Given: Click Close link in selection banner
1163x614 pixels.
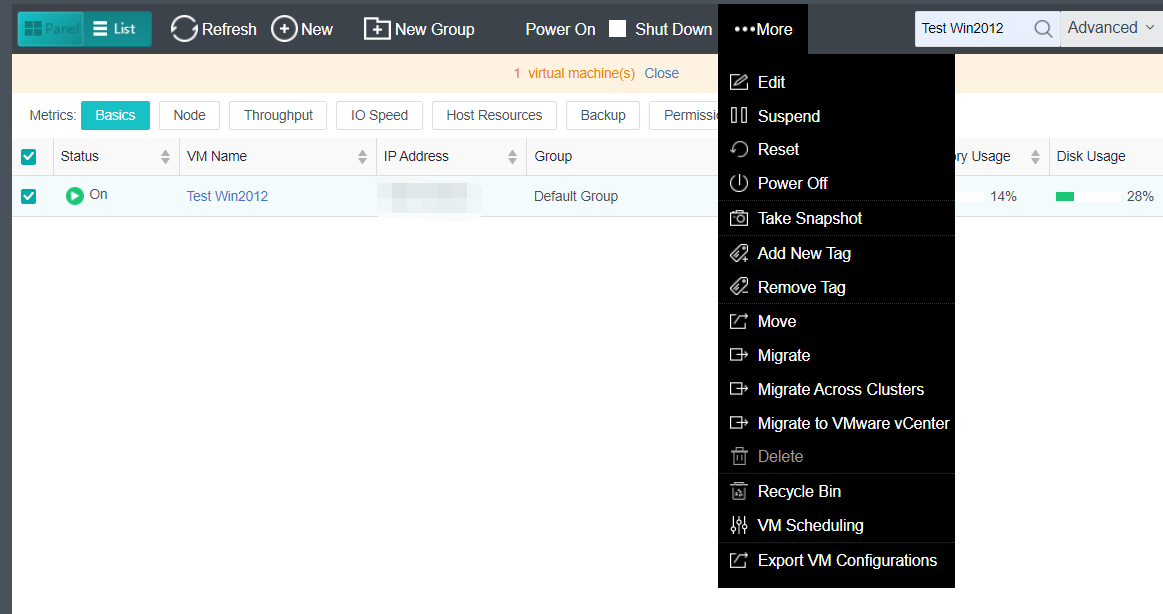Looking at the screenshot, I should (661, 73).
